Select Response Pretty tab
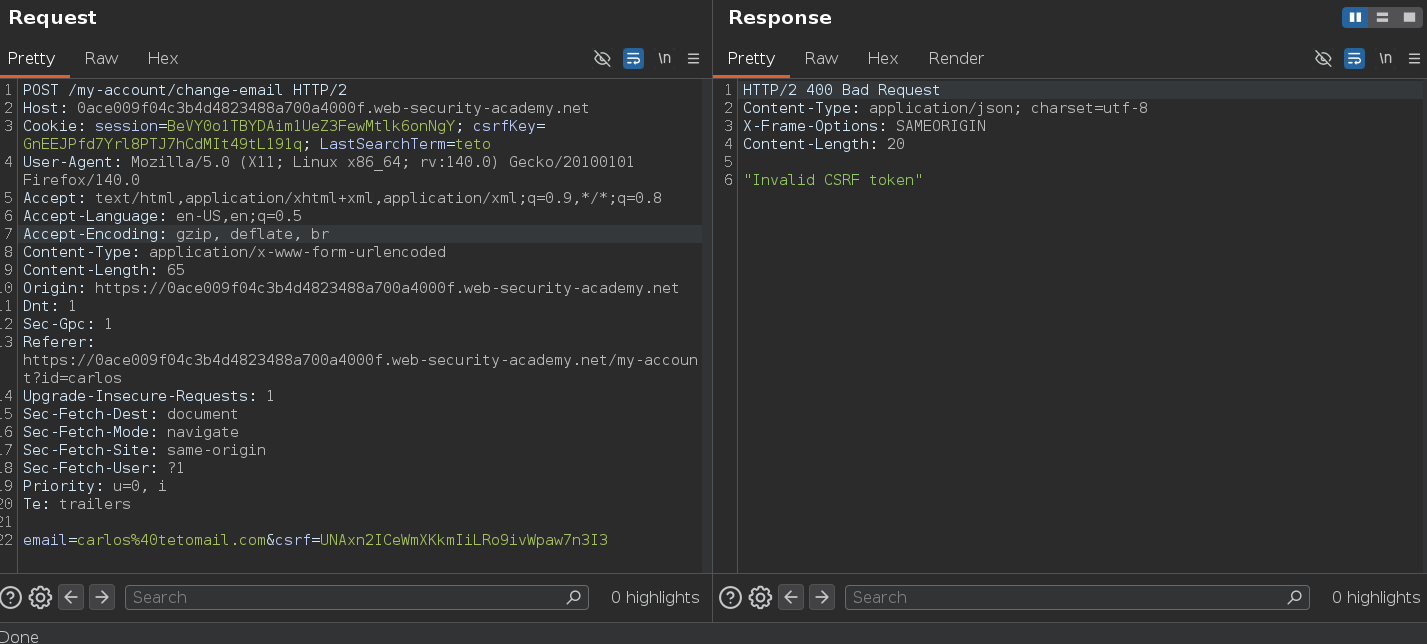The width and height of the screenshot is (1427, 644). coord(752,58)
